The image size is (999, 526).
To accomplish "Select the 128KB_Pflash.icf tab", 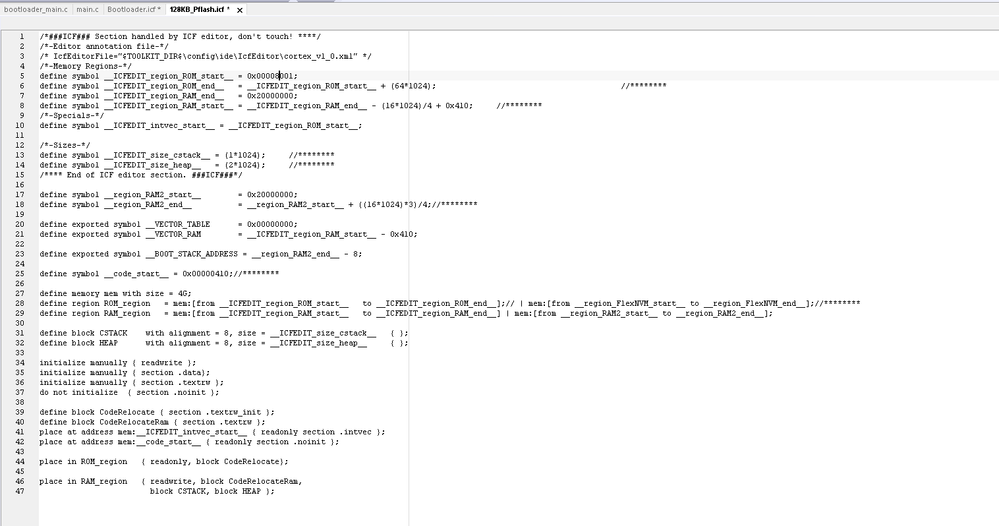I will pyautogui.click(x=199, y=10).
